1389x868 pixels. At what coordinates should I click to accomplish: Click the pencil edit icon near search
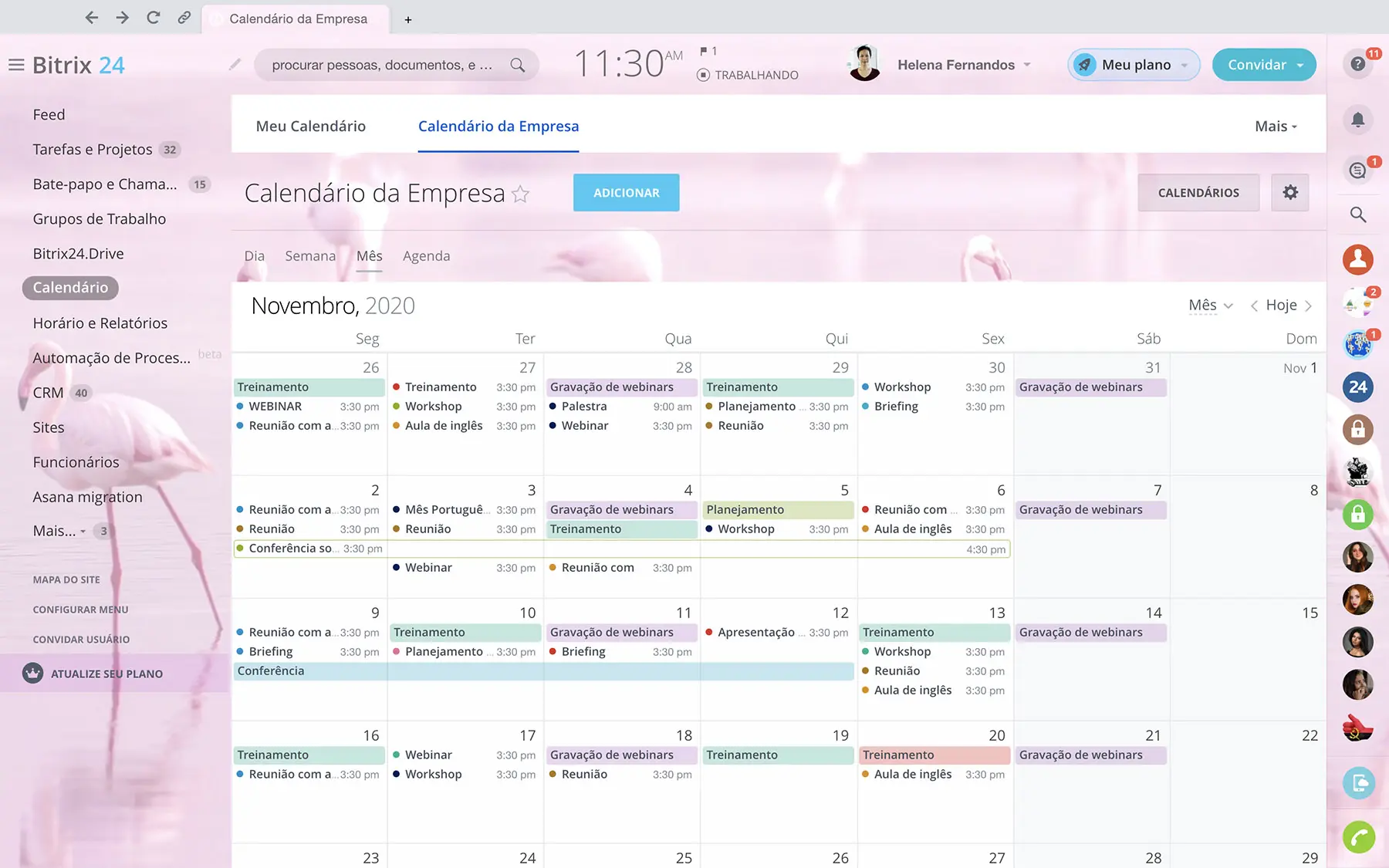(235, 65)
